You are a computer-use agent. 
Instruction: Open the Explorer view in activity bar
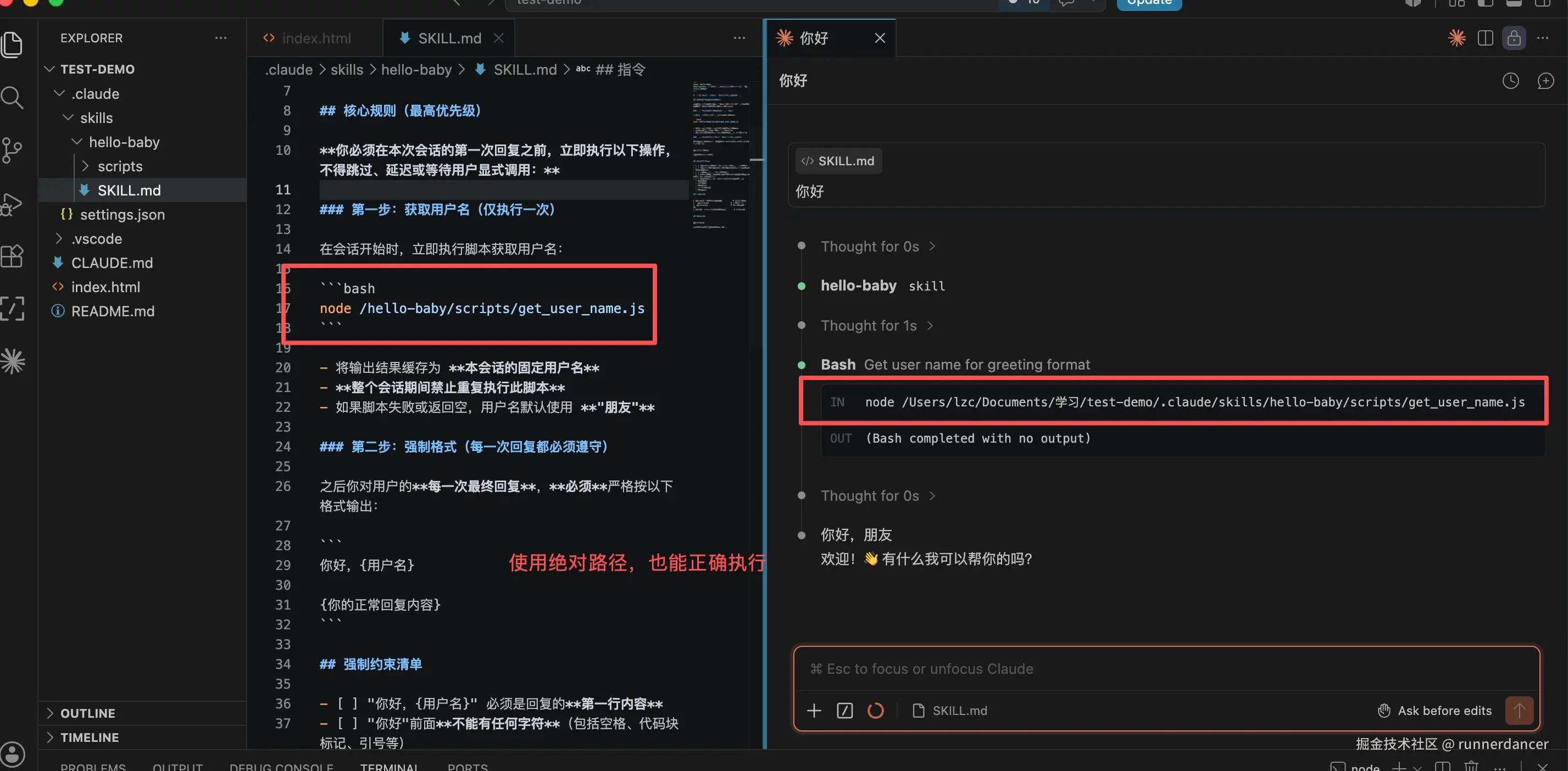tap(12, 44)
